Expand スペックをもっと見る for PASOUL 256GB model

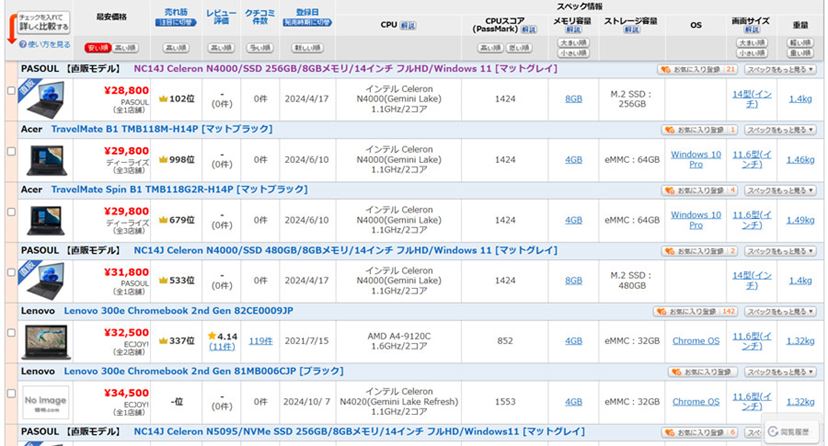[780, 69]
